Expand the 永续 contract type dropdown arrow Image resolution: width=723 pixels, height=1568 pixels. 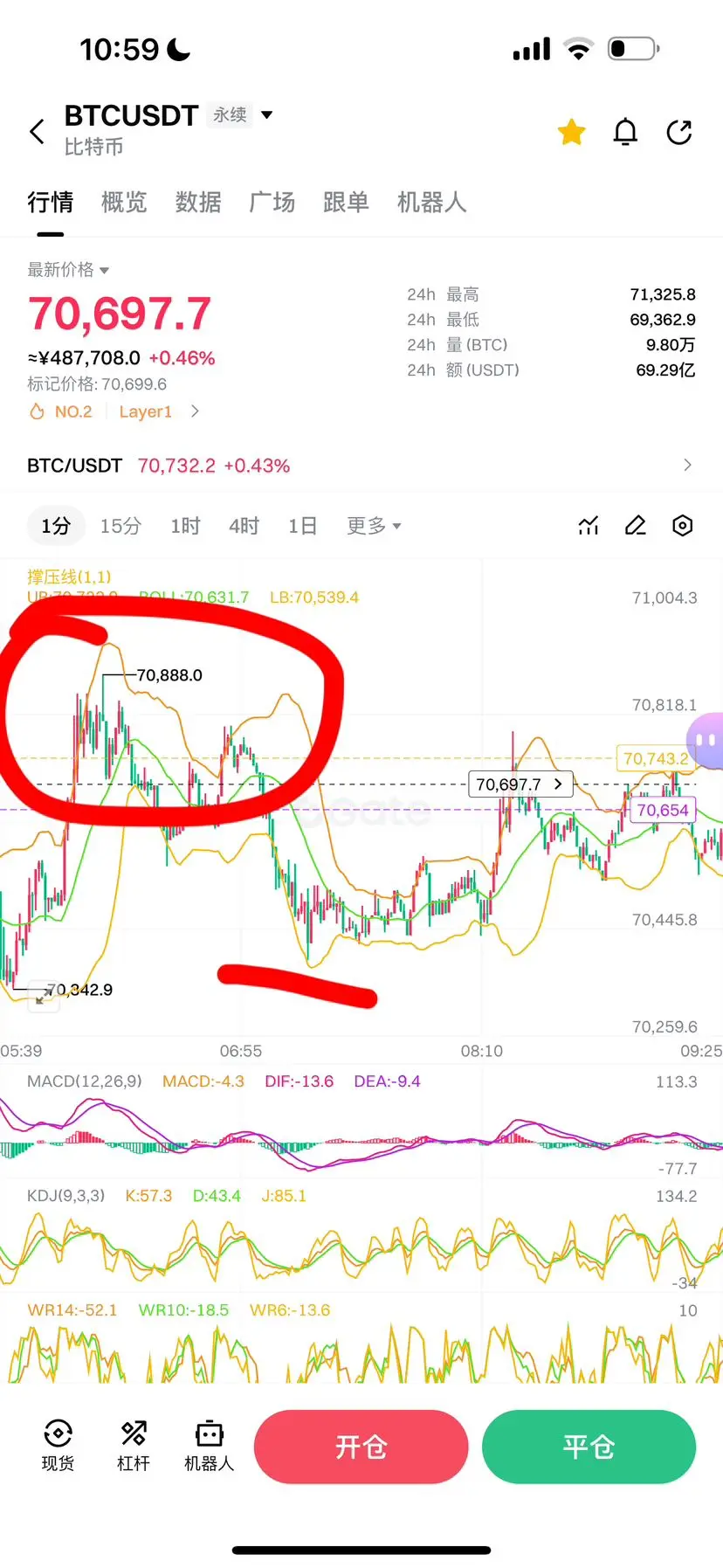coord(267,114)
